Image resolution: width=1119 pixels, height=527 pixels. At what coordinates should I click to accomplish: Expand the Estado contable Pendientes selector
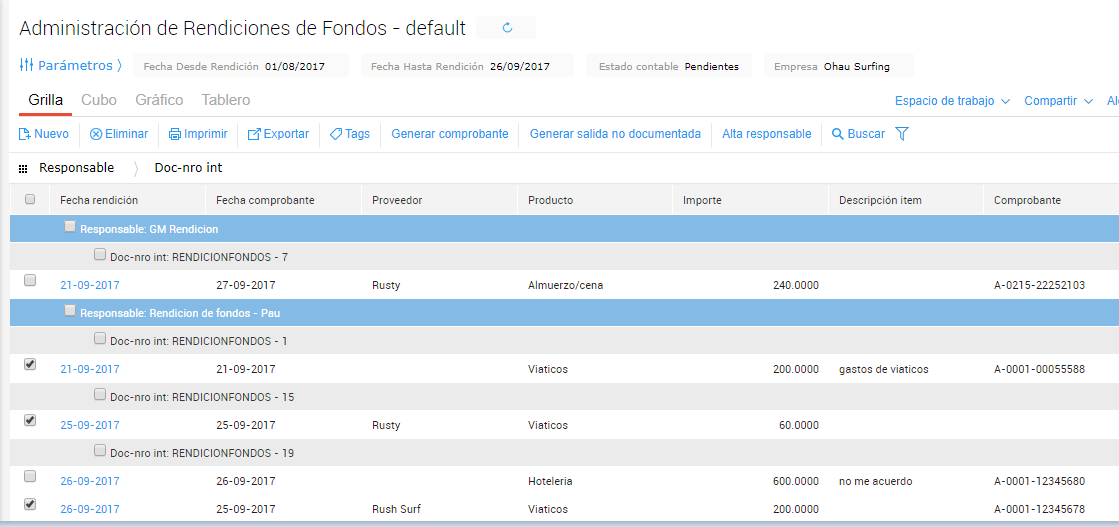click(x=711, y=67)
